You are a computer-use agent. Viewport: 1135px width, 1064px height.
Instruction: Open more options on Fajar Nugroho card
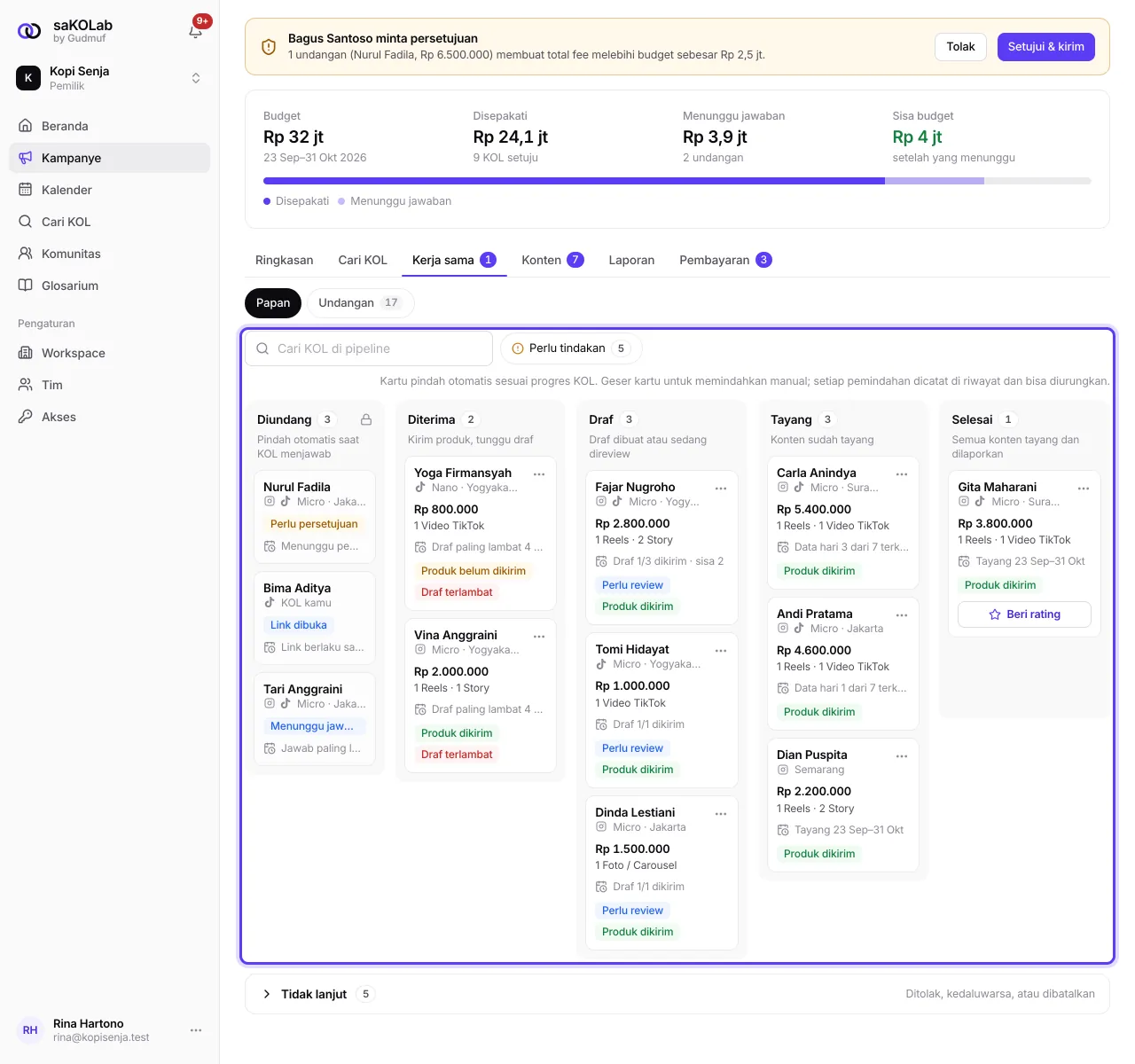pos(721,489)
